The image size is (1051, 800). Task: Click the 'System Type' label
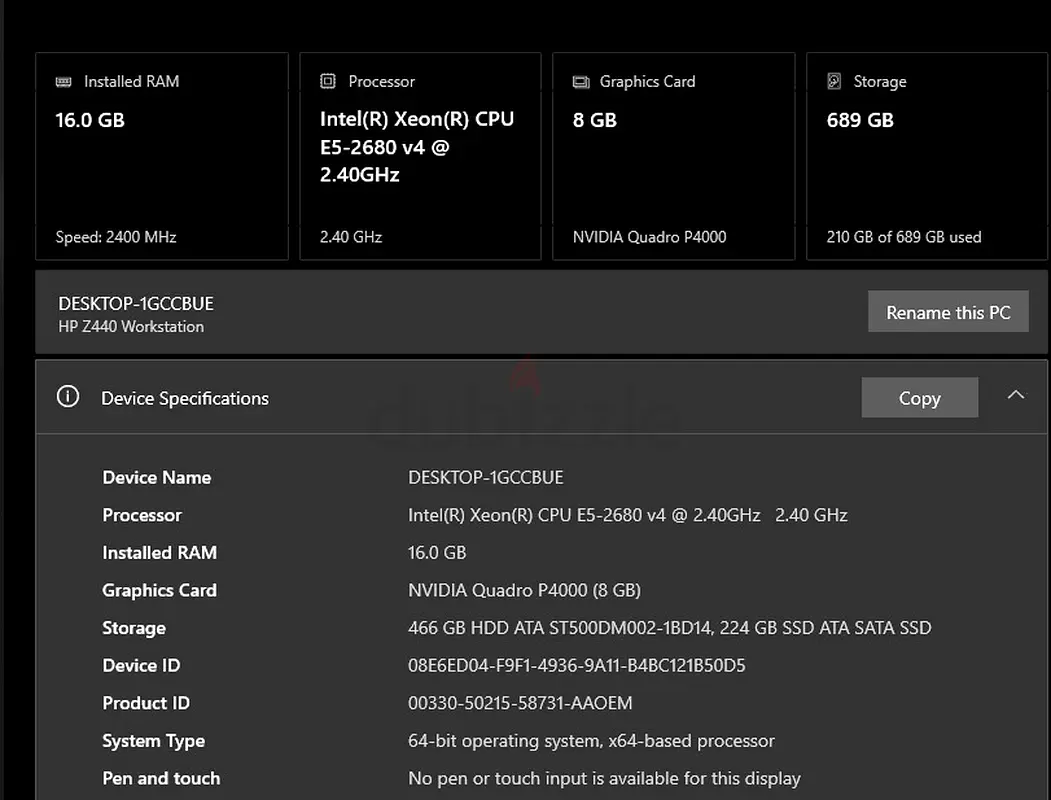pyautogui.click(x=153, y=741)
